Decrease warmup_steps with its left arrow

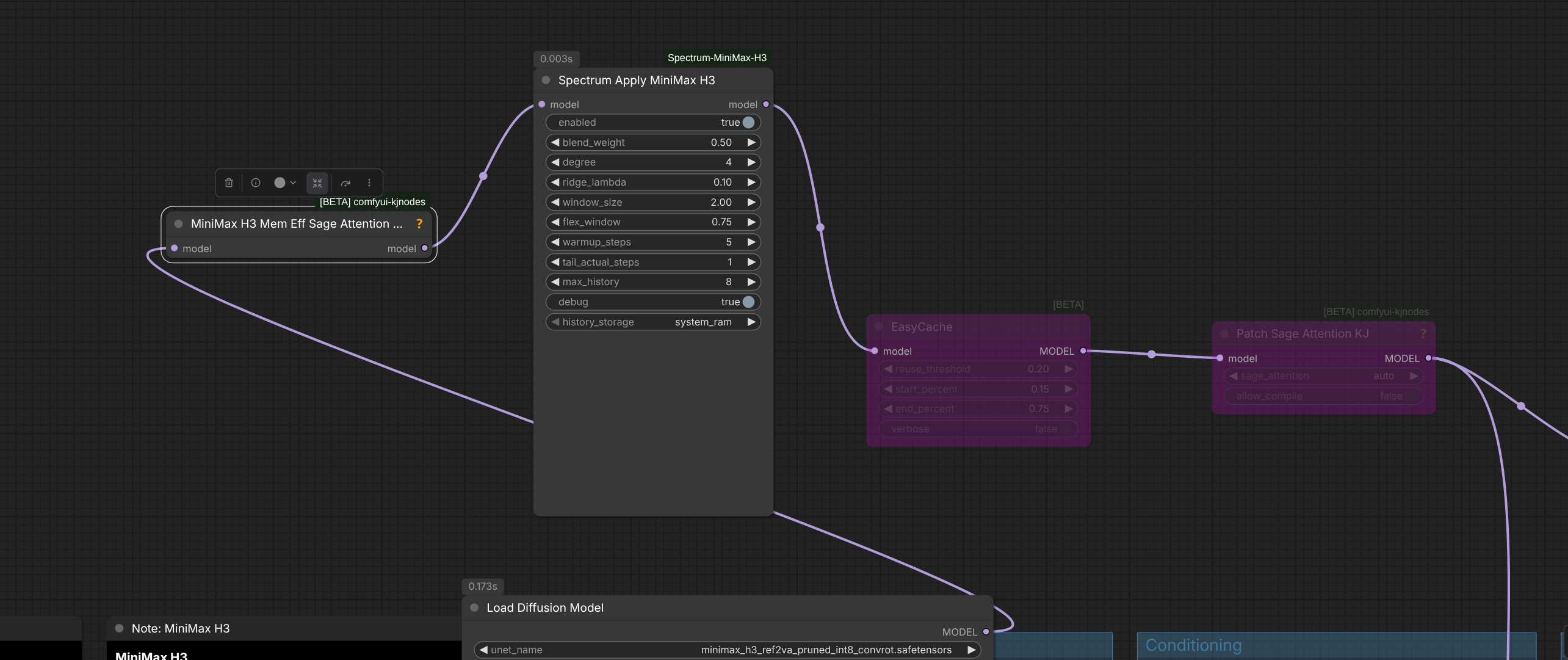click(555, 242)
